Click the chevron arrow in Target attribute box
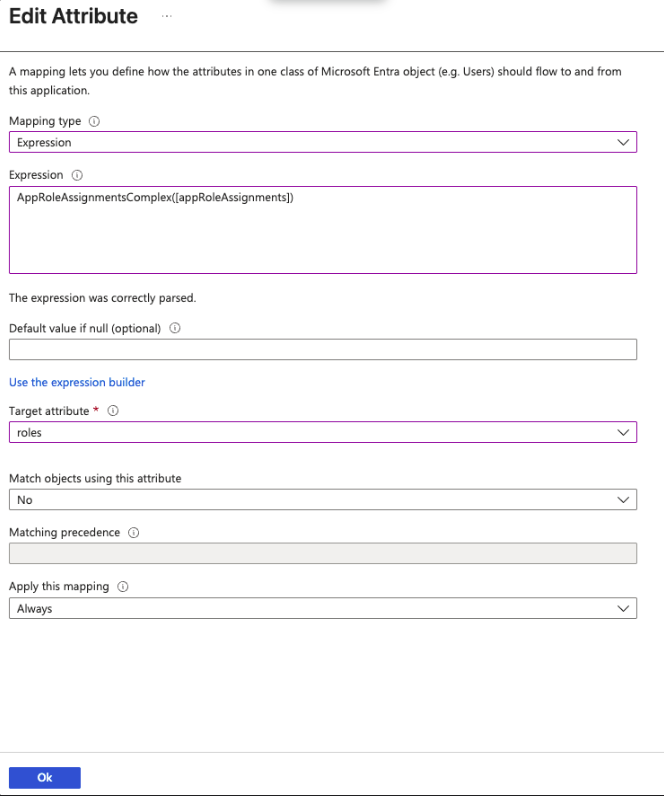 [624, 433]
